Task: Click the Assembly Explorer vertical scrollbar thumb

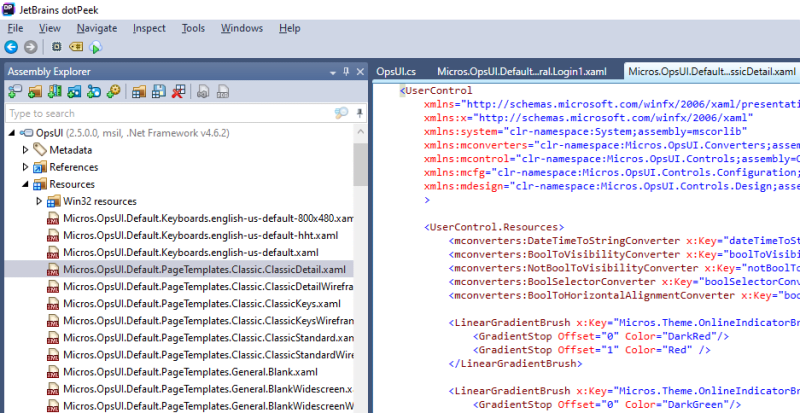Action: 360,164
